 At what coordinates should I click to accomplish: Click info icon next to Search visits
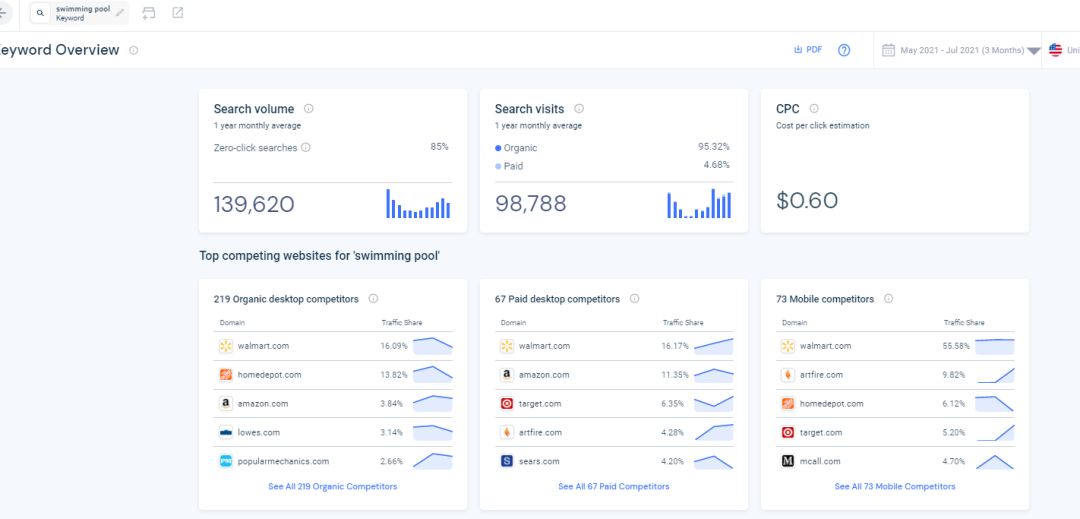(x=579, y=109)
